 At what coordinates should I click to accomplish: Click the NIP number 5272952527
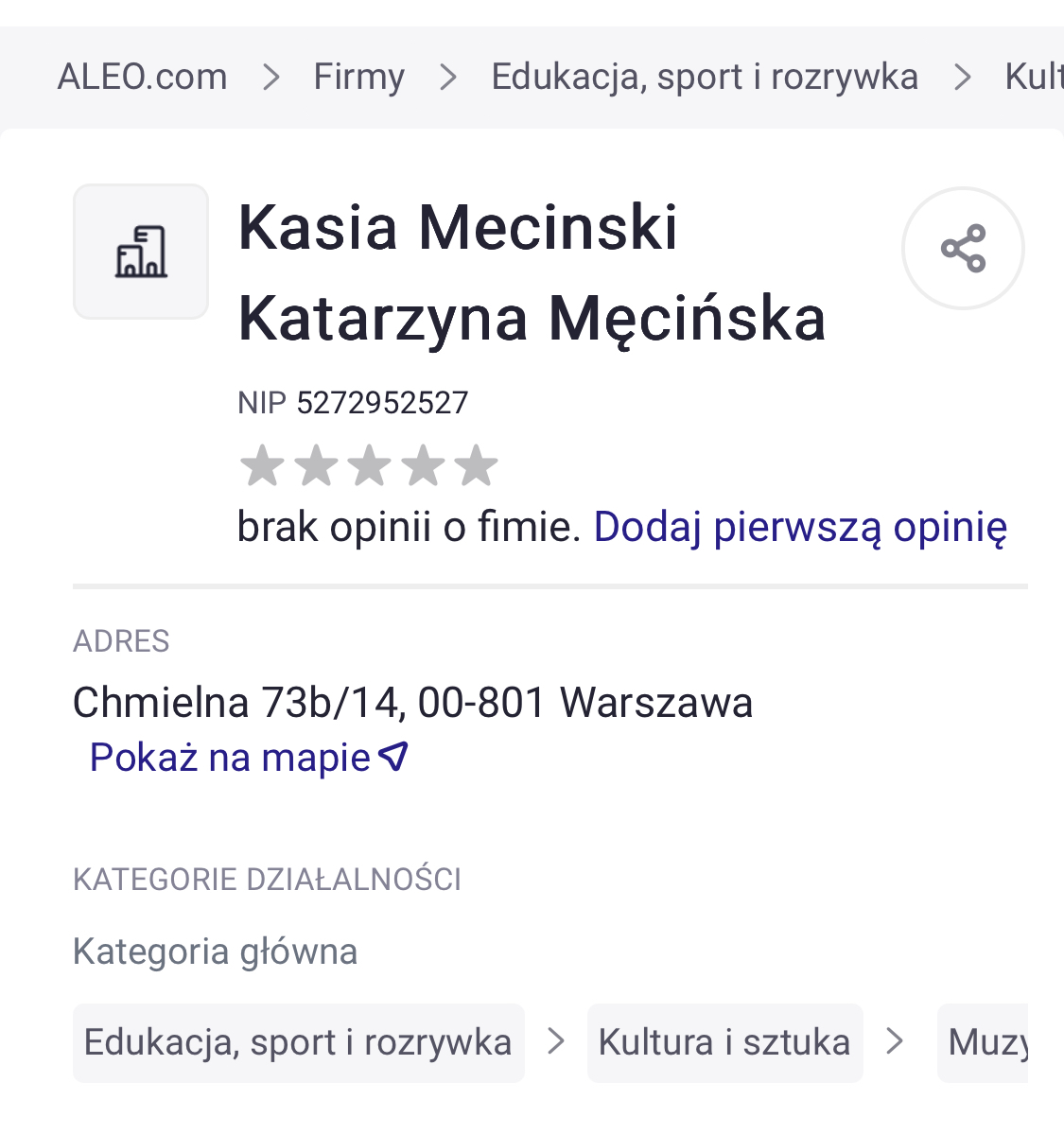(x=382, y=403)
